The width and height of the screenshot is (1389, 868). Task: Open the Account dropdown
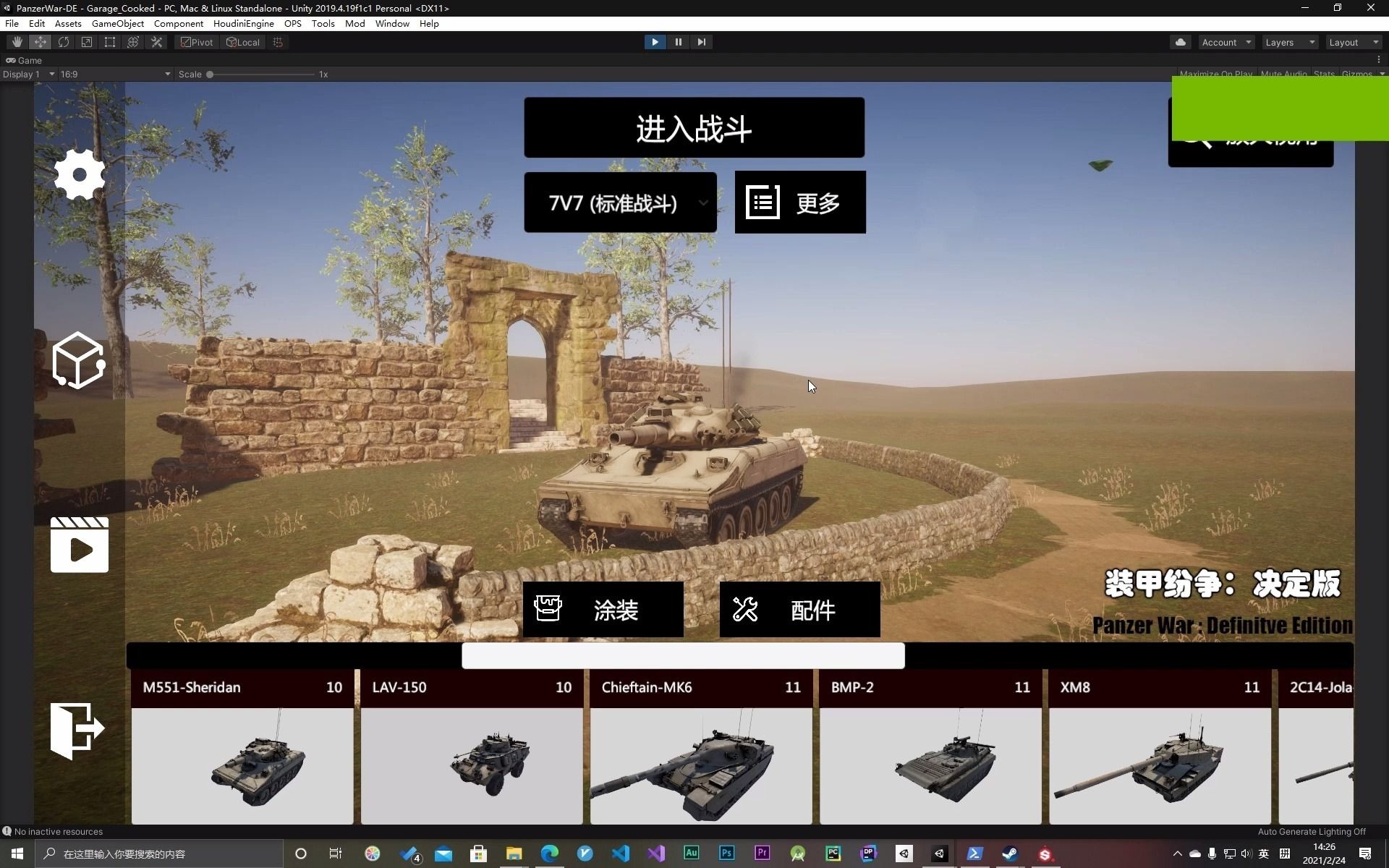pyautogui.click(x=1226, y=42)
